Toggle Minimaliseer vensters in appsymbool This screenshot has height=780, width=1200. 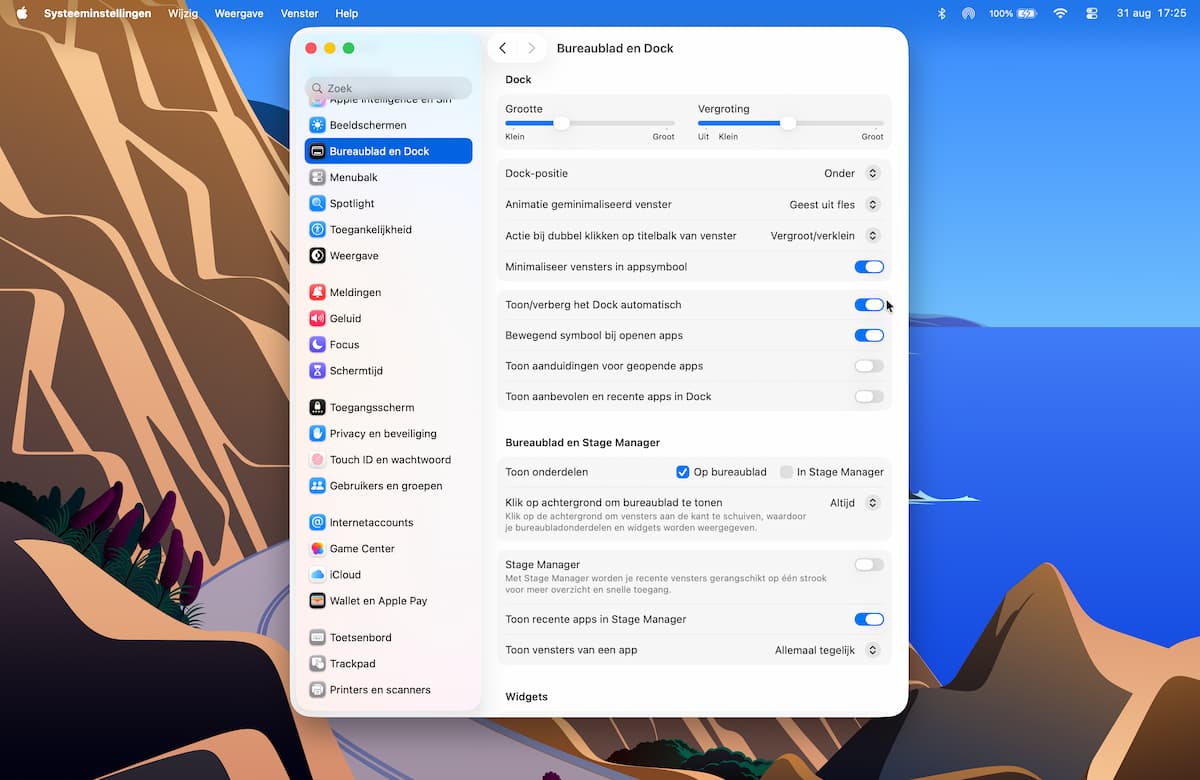[869, 267]
